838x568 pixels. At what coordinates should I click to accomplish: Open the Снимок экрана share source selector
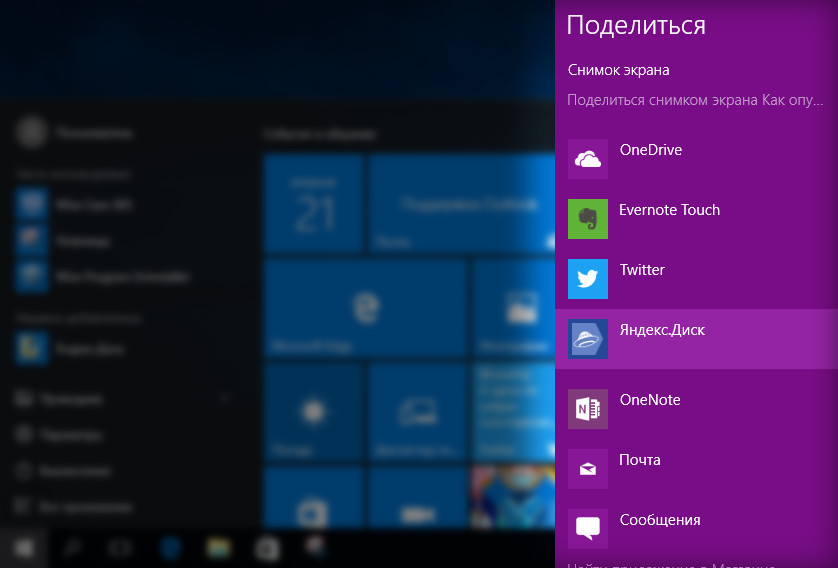pyautogui.click(x=618, y=70)
